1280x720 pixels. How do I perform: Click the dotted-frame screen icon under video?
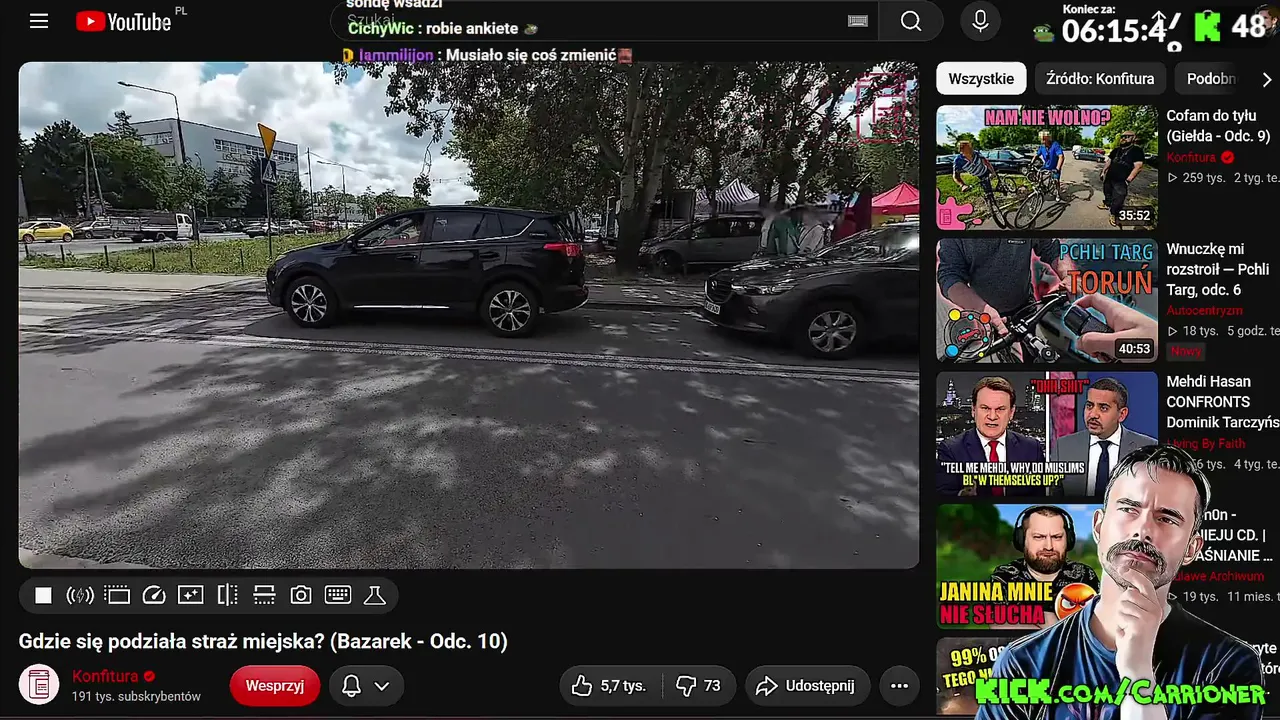(x=117, y=596)
